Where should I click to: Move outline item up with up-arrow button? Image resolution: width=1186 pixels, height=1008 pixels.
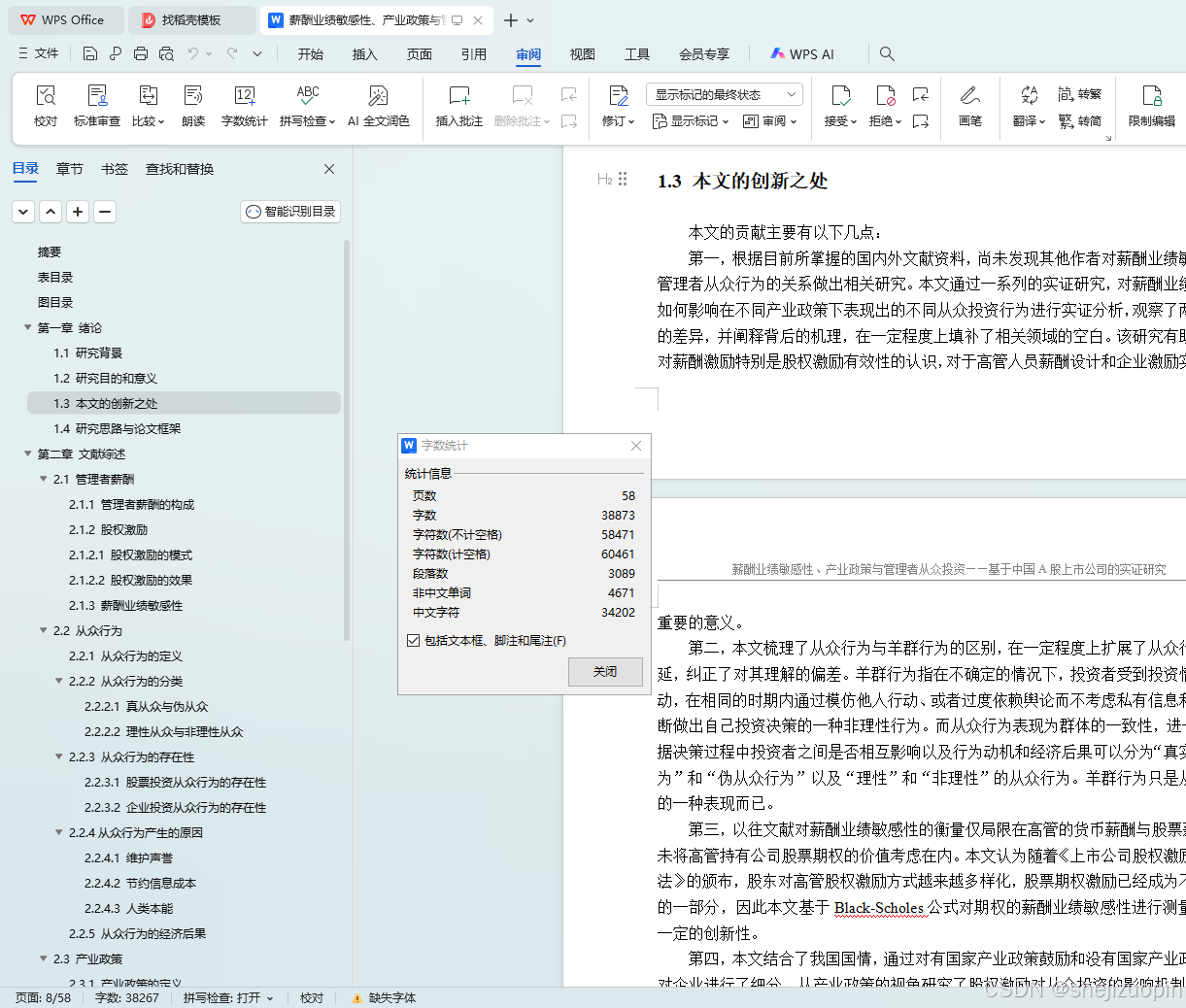coord(51,211)
